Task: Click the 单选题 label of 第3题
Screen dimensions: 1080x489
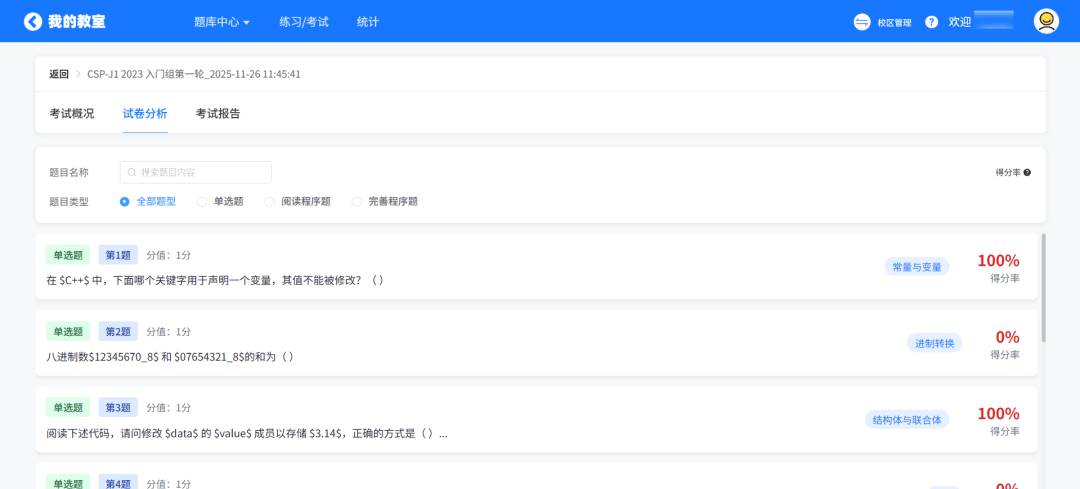Action: tap(68, 408)
